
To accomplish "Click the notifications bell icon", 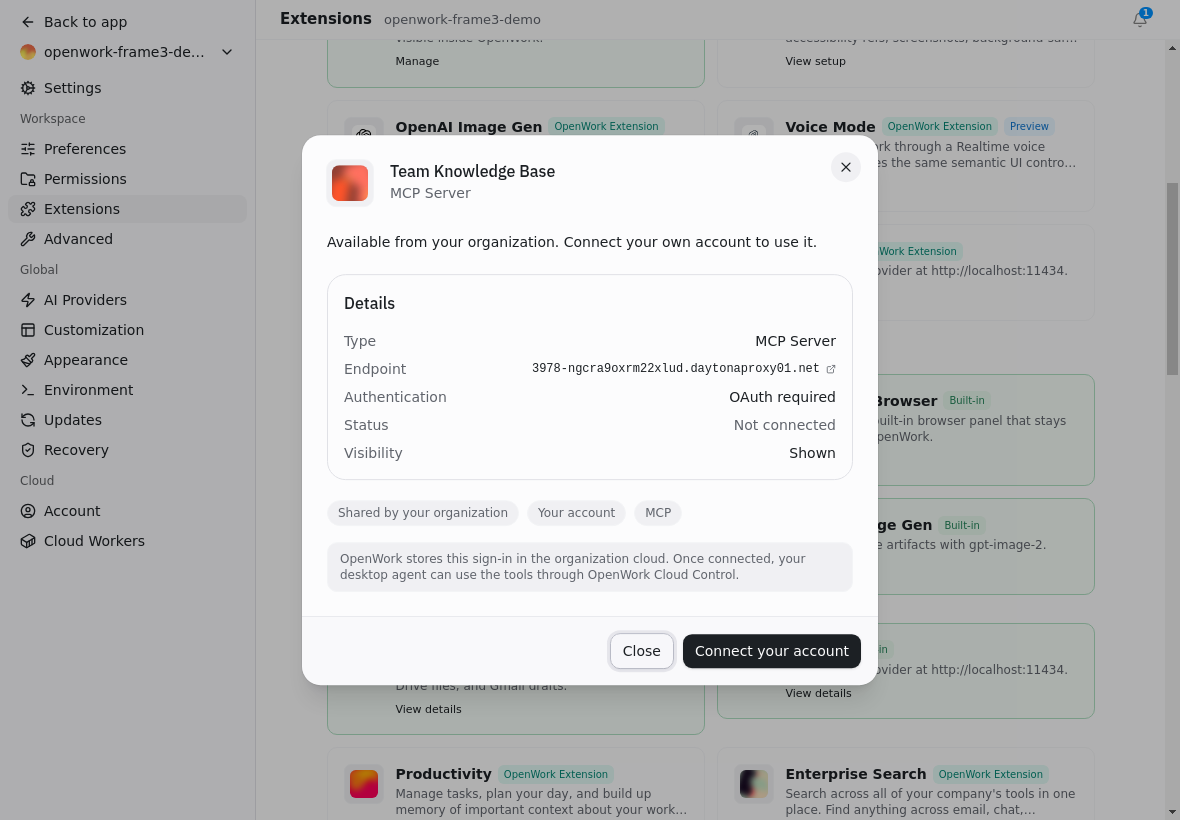I will 1140,20.
